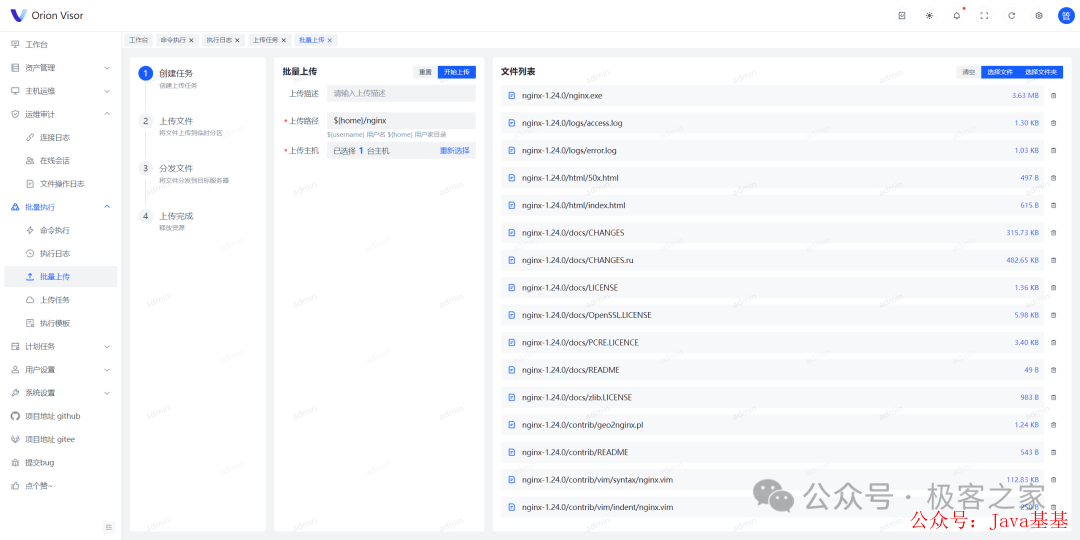This screenshot has height=540, width=1080.
Task: Go to 执行日志 sidebar item
Action: coord(61,253)
